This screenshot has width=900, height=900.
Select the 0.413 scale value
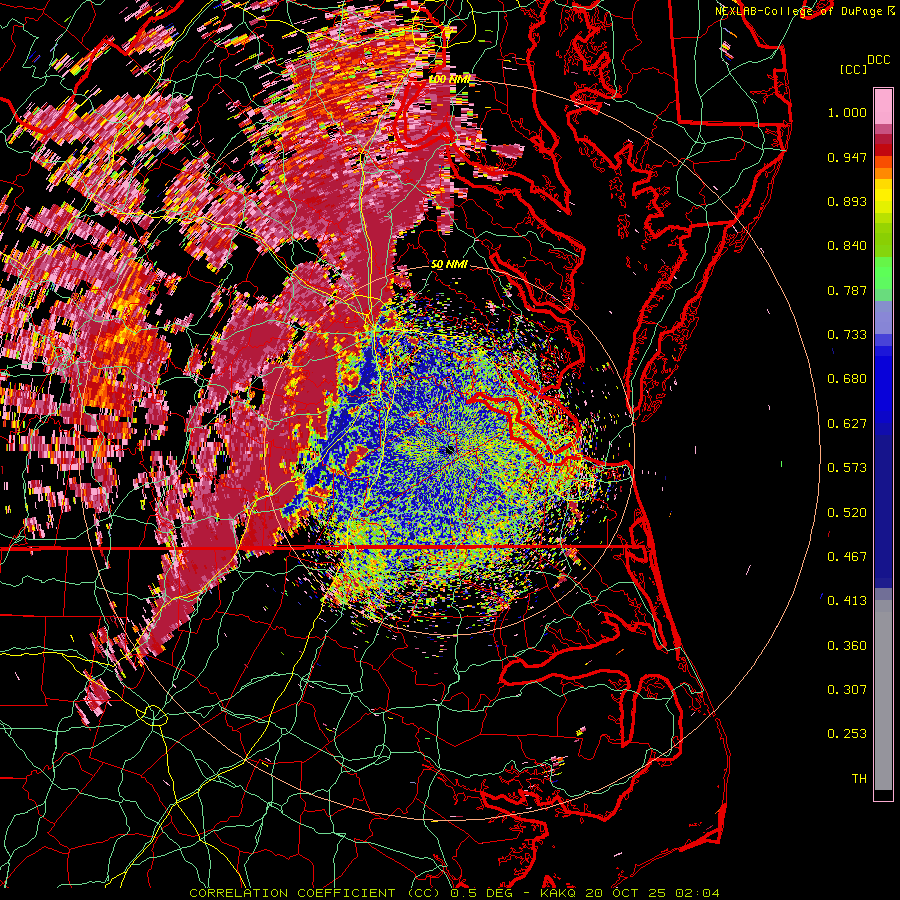(x=847, y=601)
